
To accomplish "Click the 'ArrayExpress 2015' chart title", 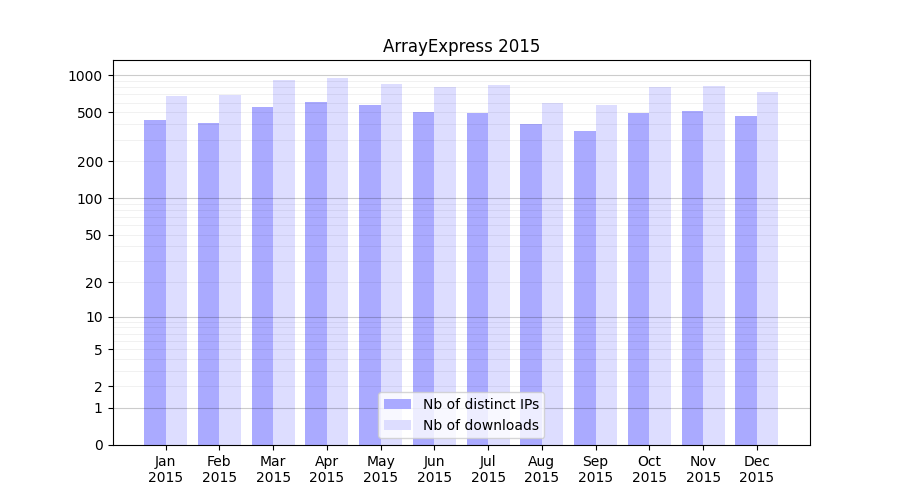I will [461, 46].
